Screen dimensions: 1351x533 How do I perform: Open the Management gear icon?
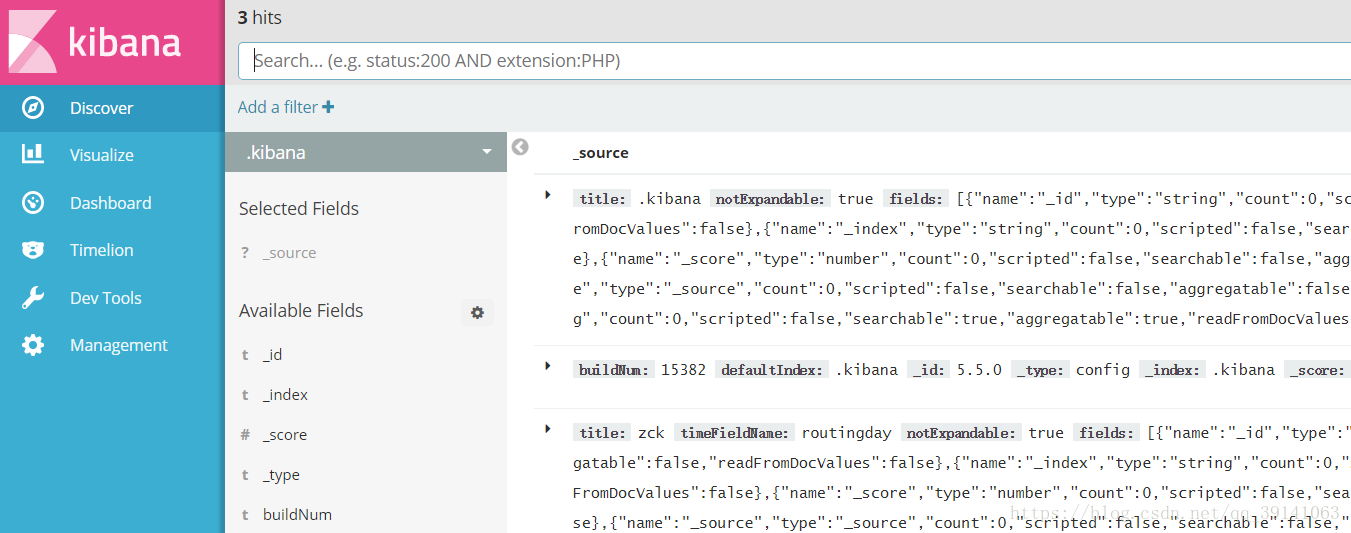[x=33, y=345]
